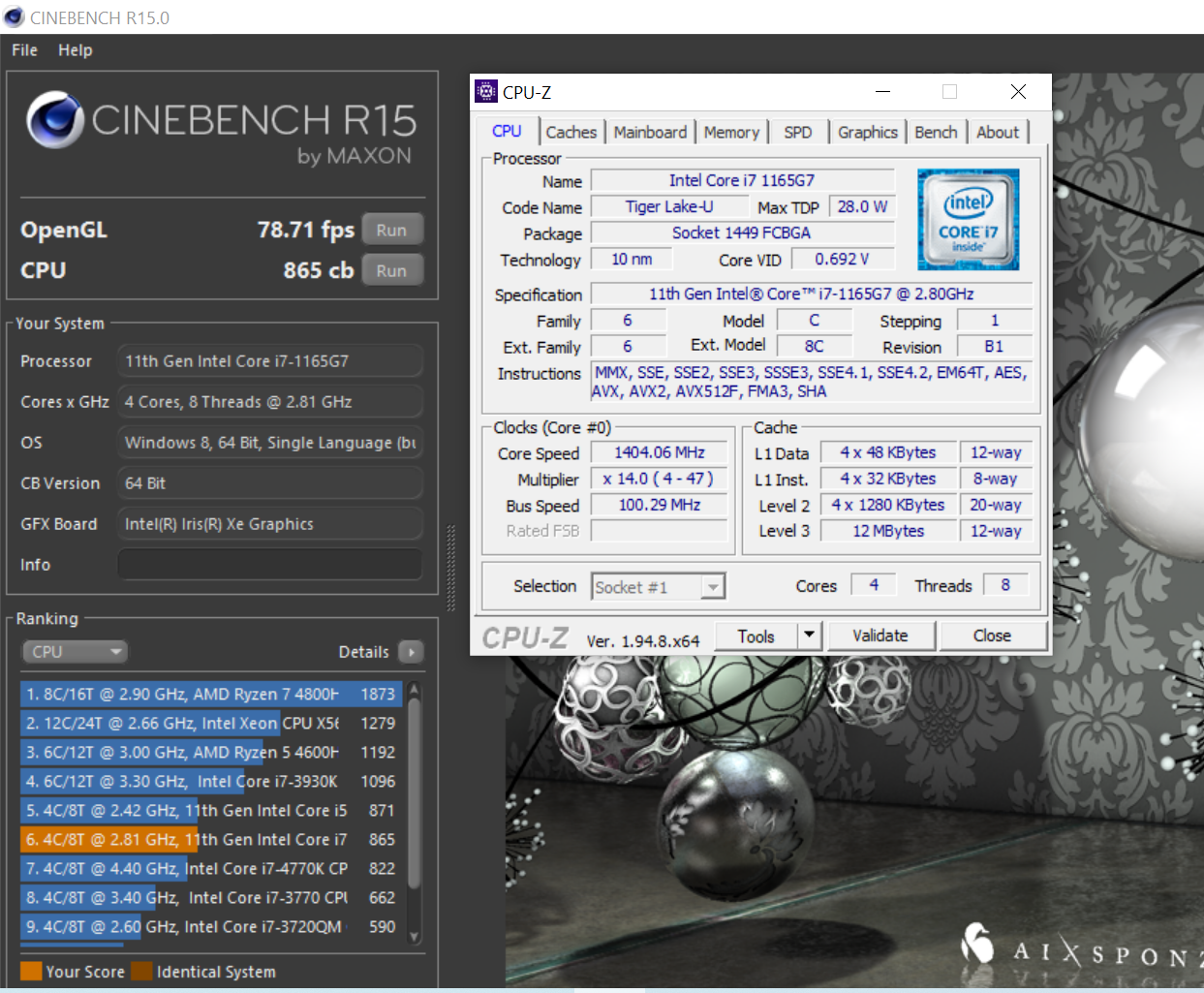The height and width of the screenshot is (993, 1204).
Task: Click the ranking scrollbar up arrow
Action: pyautogui.click(x=415, y=690)
